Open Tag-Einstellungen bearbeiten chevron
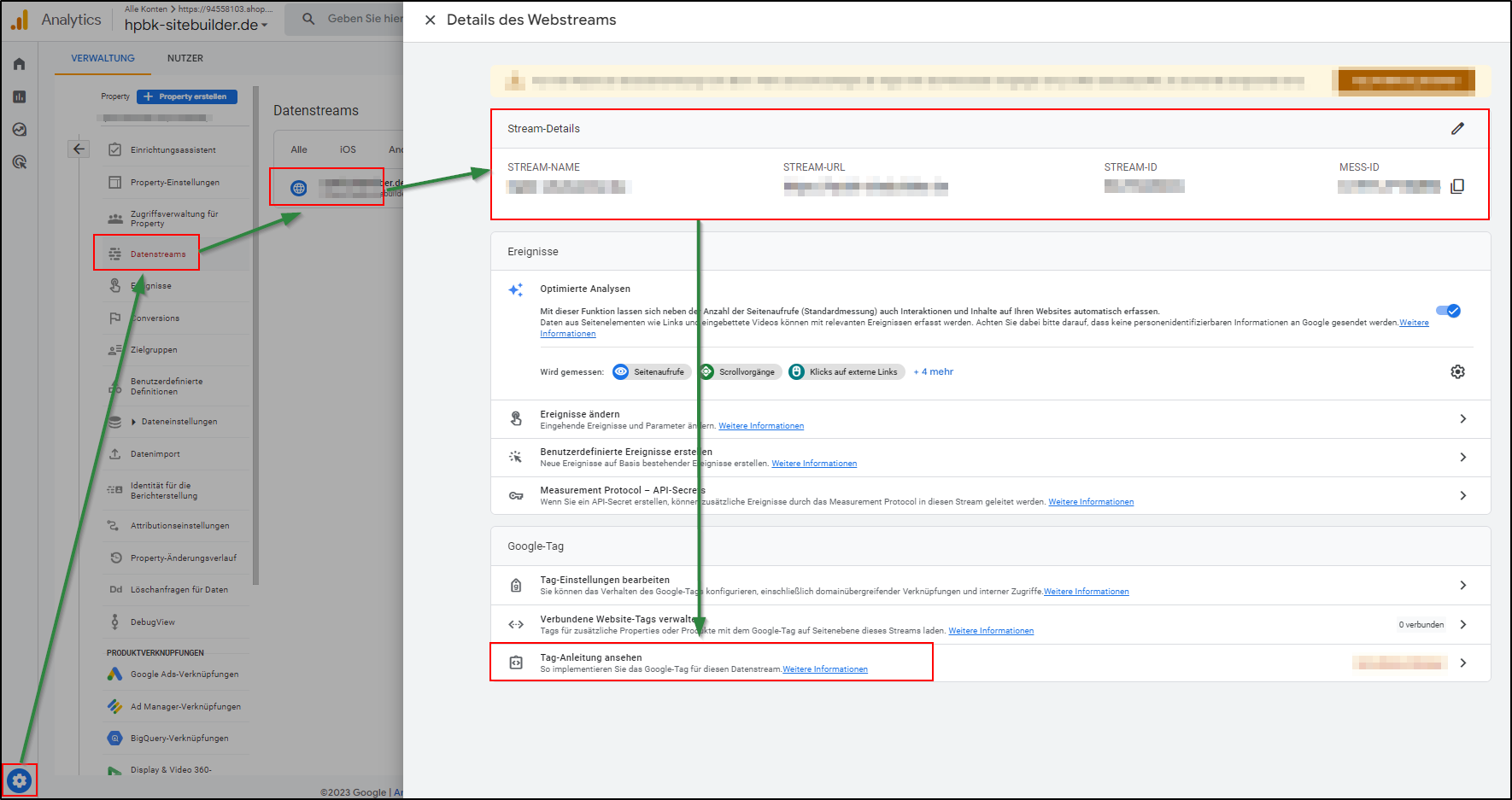Viewport: 1512px width, 800px height. [x=1462, y=585]
